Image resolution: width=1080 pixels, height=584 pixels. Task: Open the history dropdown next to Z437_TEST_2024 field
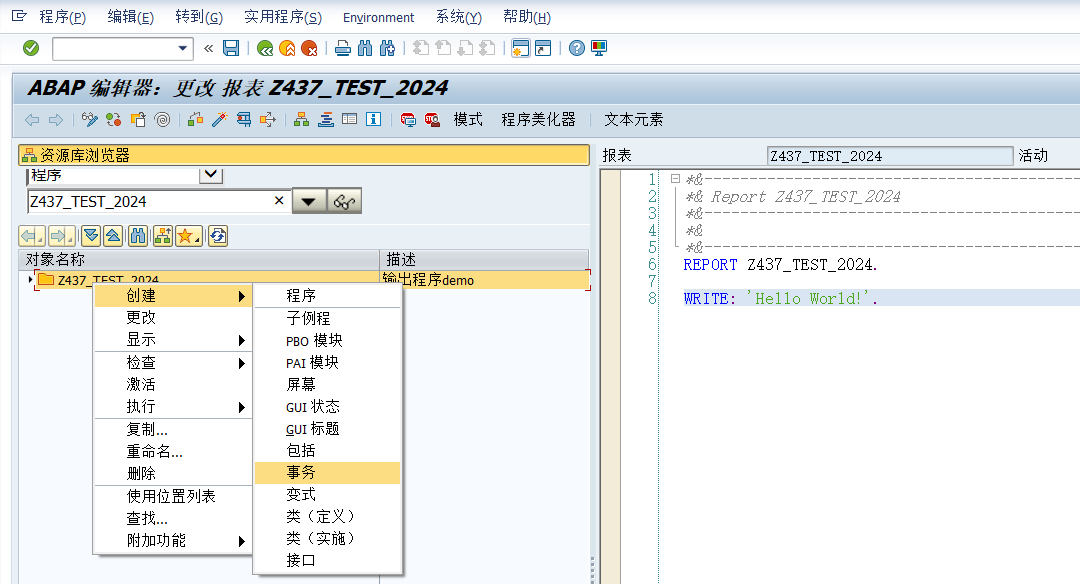(308, 201)
